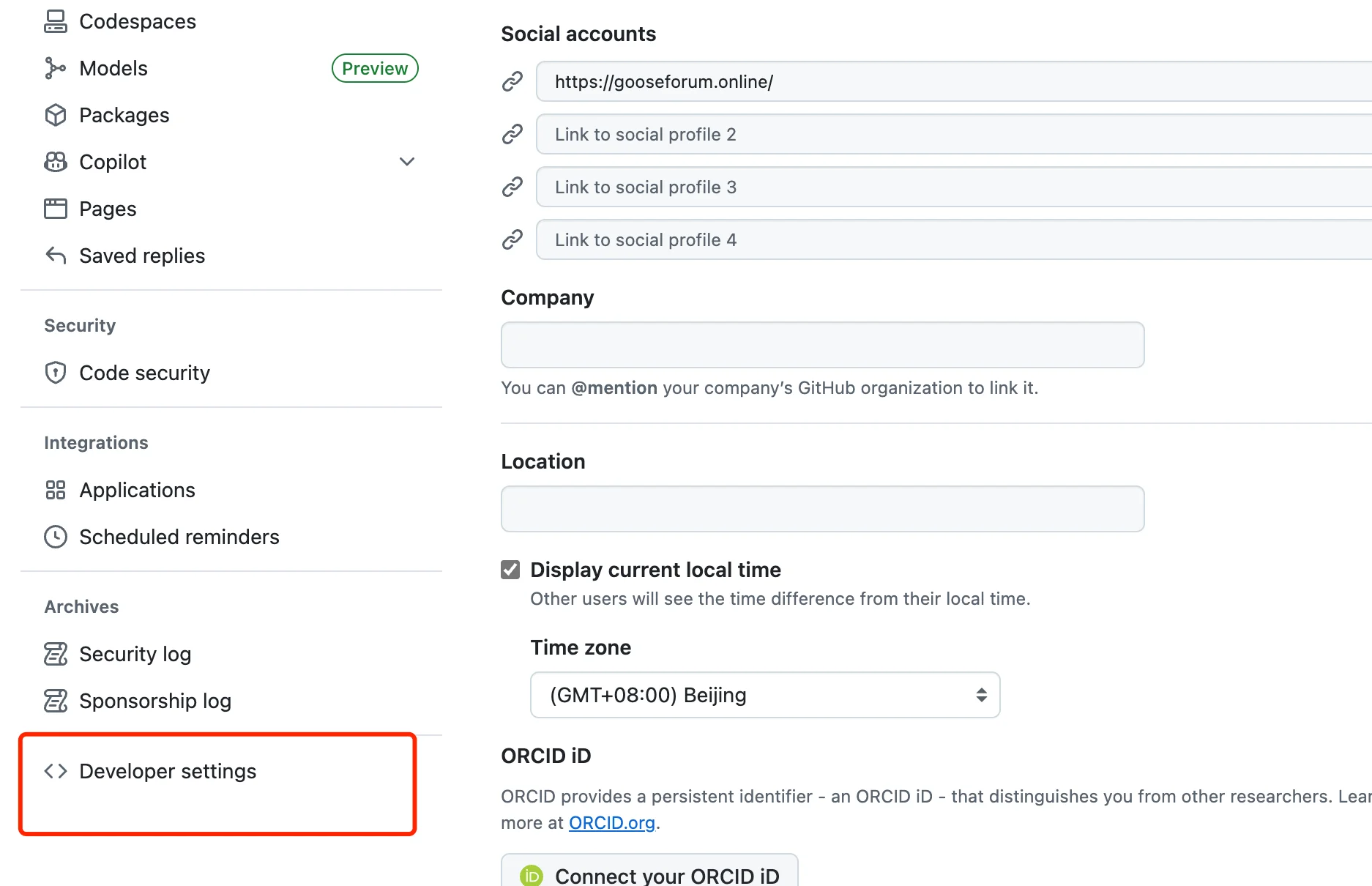This screenshot has height=886, width=1372.
Task: Click the "Integrations" section header
Action: coord(96,442)
